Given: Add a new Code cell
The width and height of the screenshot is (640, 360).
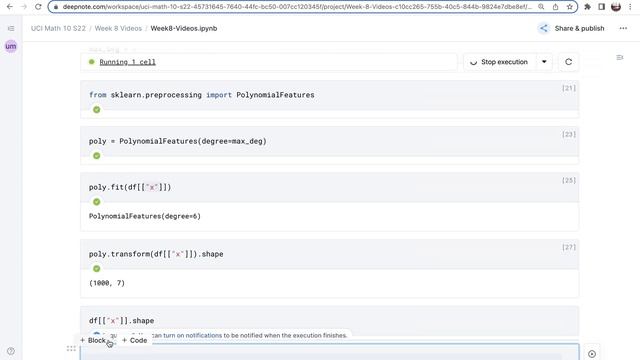Looking at the screenshot, I should (x=134, y=340).
